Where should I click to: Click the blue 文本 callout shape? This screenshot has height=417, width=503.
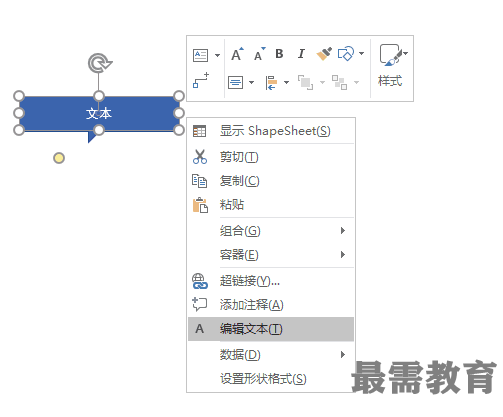[x=99, y=114]
